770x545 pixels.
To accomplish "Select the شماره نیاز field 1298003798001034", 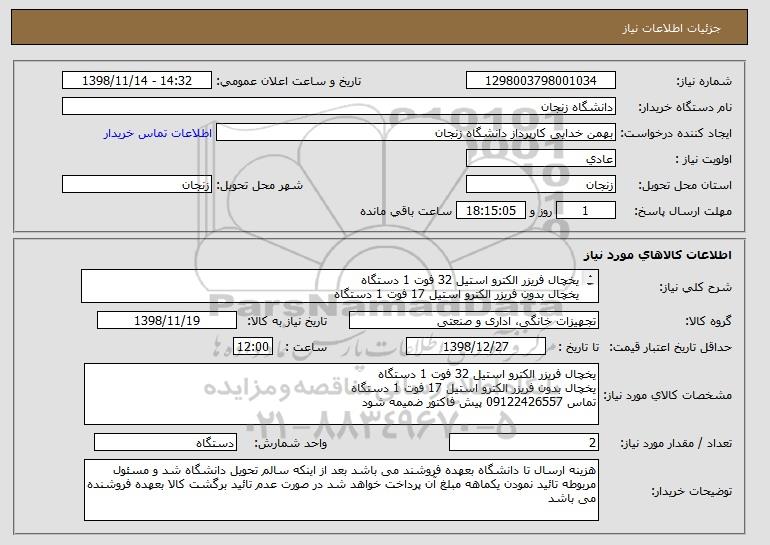I will tap(541, 81).
